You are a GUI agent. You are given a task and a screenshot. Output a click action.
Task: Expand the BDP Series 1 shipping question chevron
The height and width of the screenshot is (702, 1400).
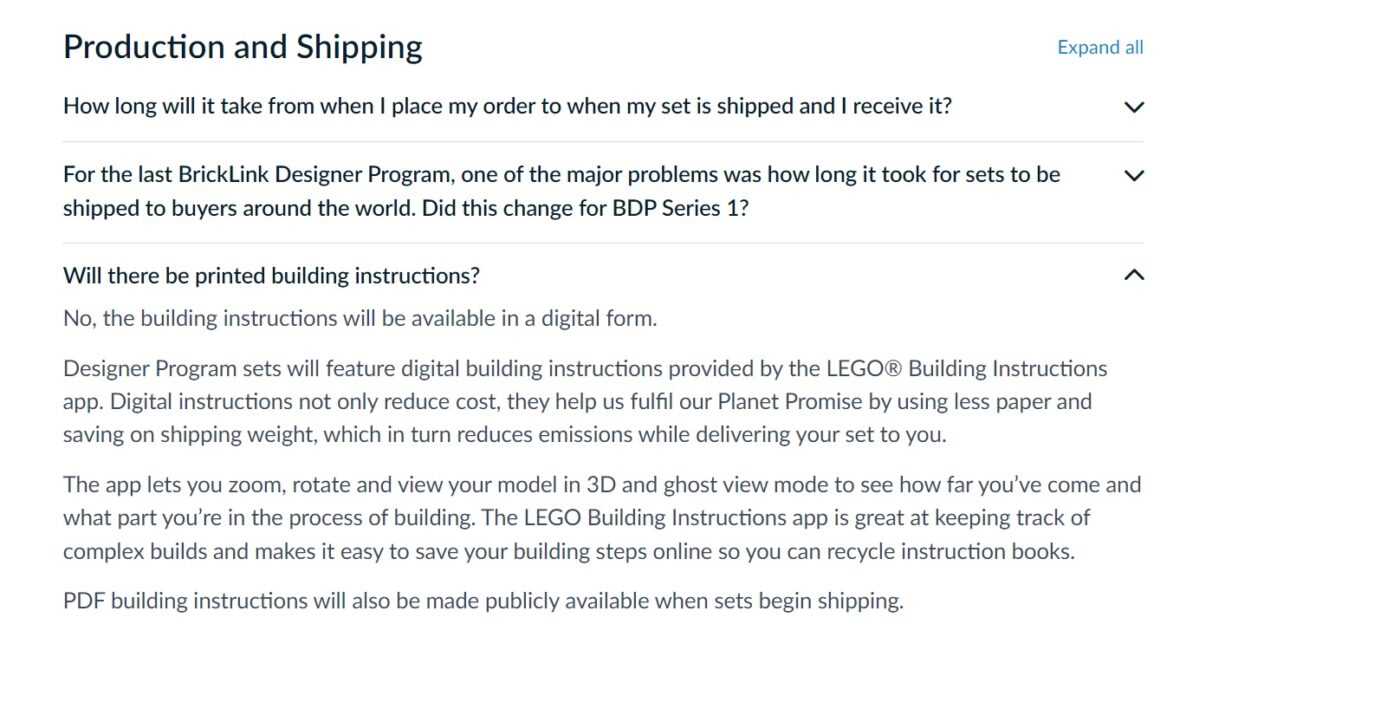(x=1133, y=176)
